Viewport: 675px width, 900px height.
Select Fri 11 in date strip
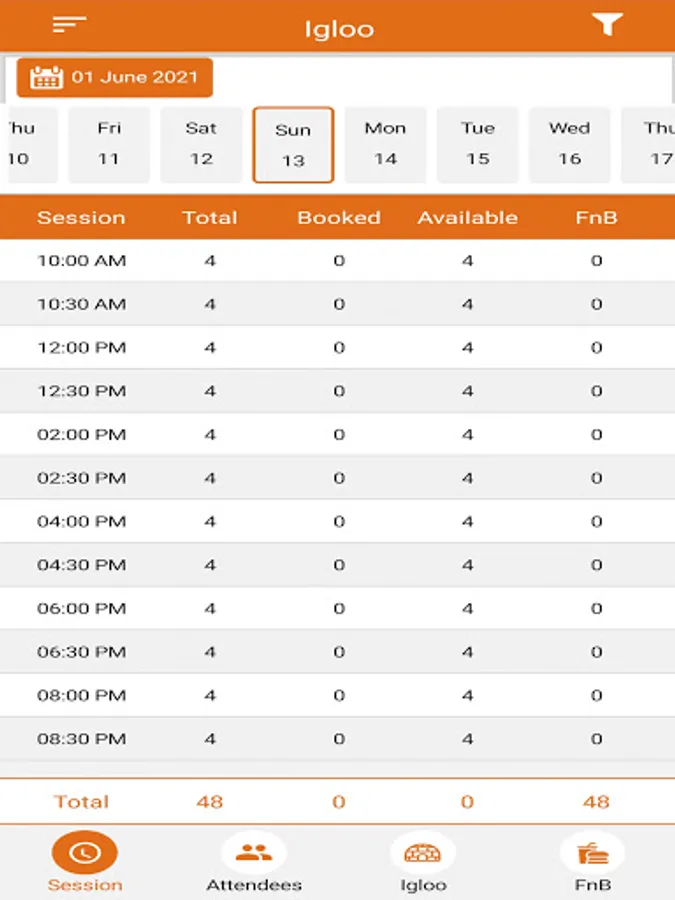[x=109, y=144]
